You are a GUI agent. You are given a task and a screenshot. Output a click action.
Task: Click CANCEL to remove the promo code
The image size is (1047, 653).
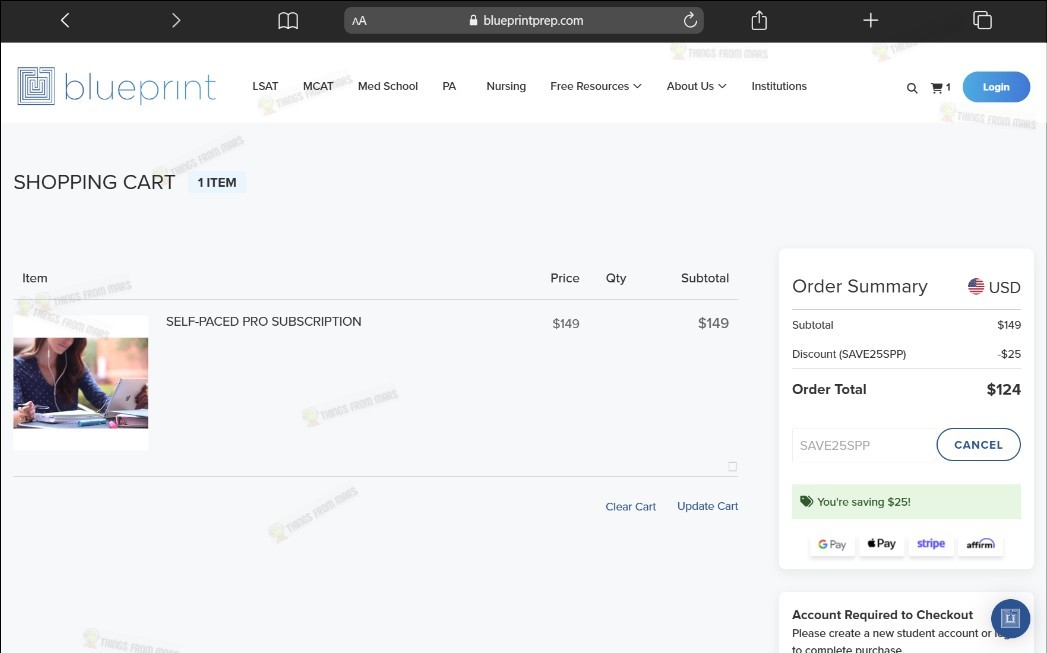coord(978,445)
